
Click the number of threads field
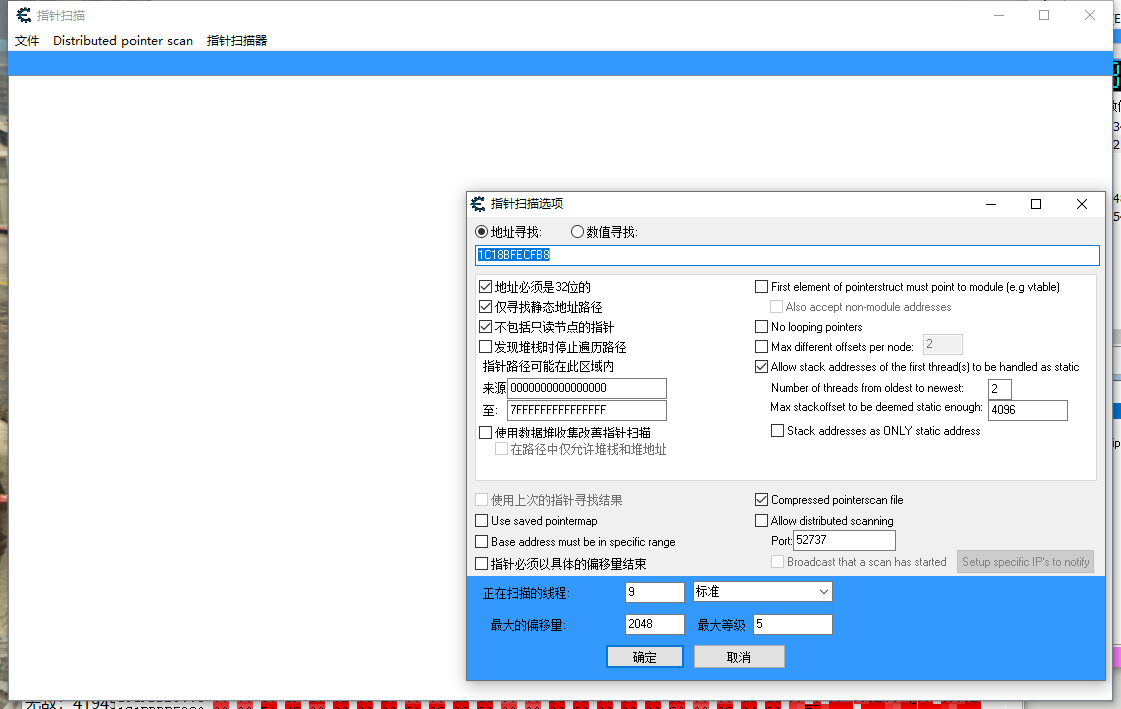pyautogui.click(x=999, y=389)
